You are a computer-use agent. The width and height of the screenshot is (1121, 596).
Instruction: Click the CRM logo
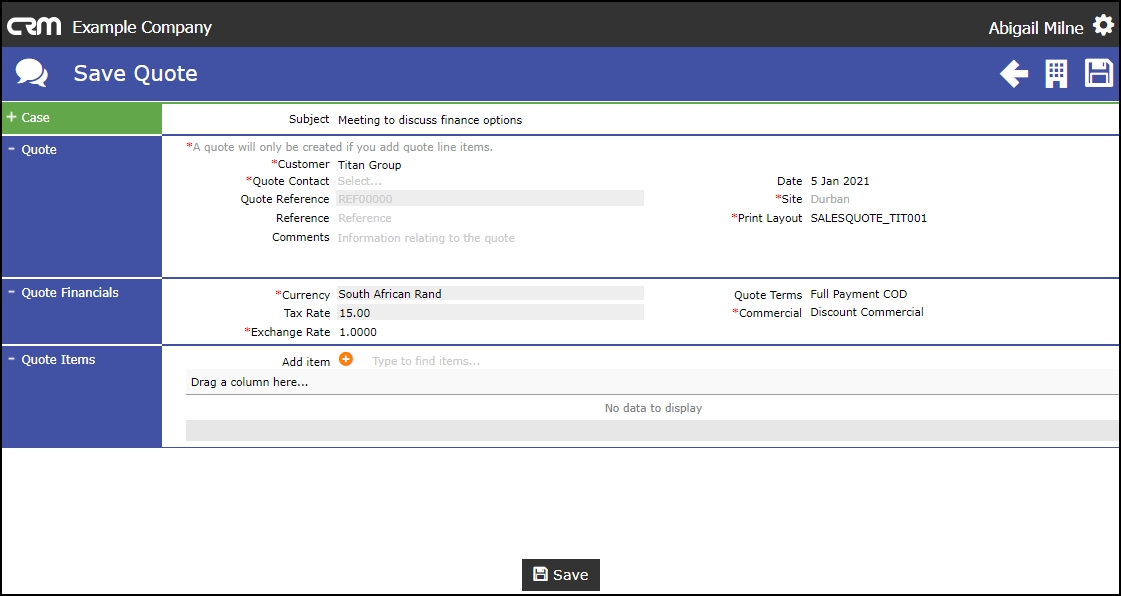pos(34,27)
